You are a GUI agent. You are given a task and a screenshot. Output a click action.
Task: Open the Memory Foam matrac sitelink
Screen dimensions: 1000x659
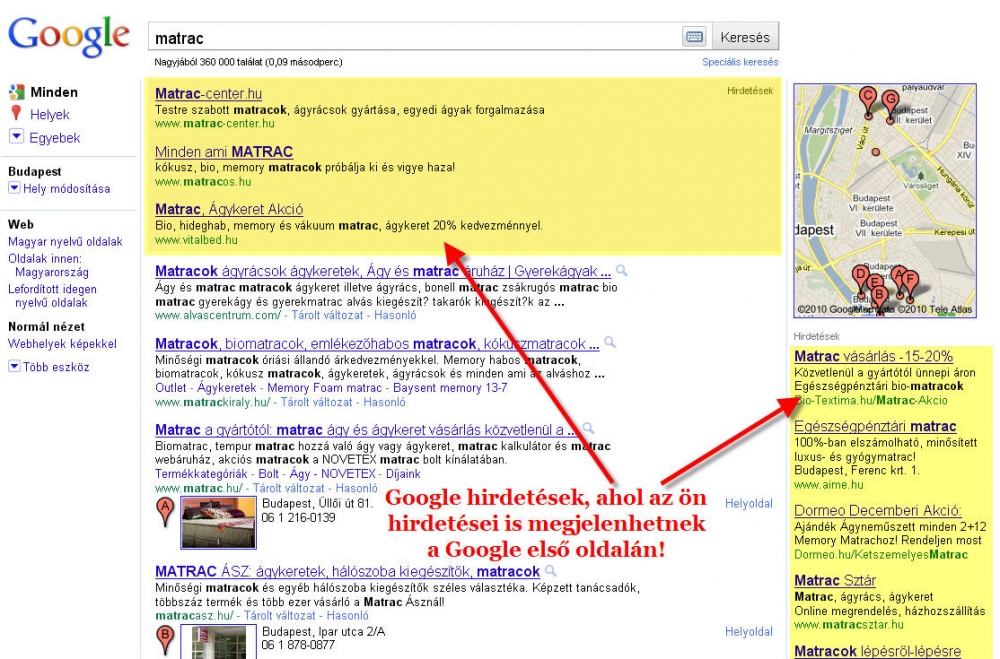pyautogui.click(x=325, y=388)
